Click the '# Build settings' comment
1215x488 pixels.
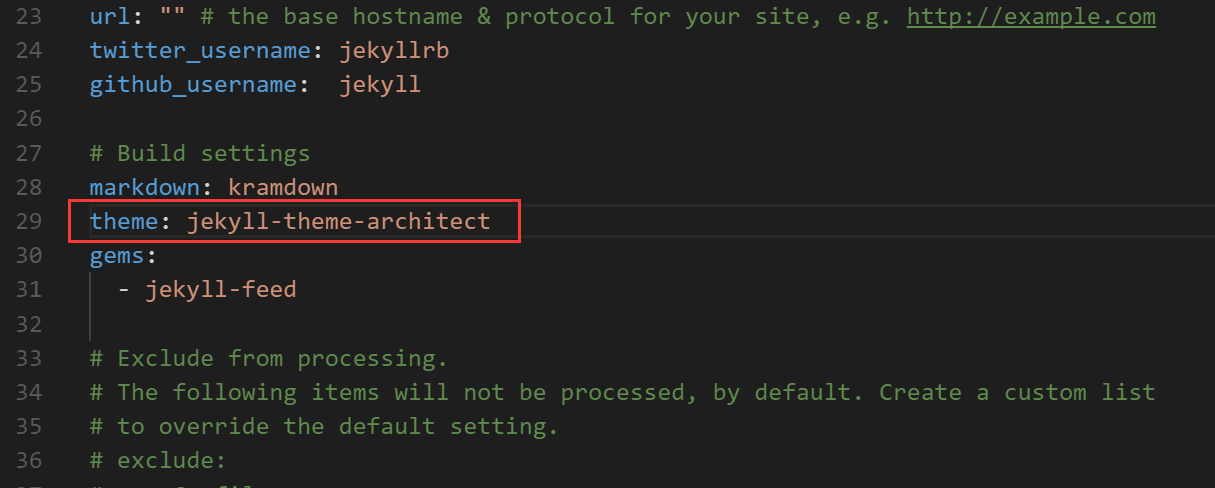coord(200,153)
